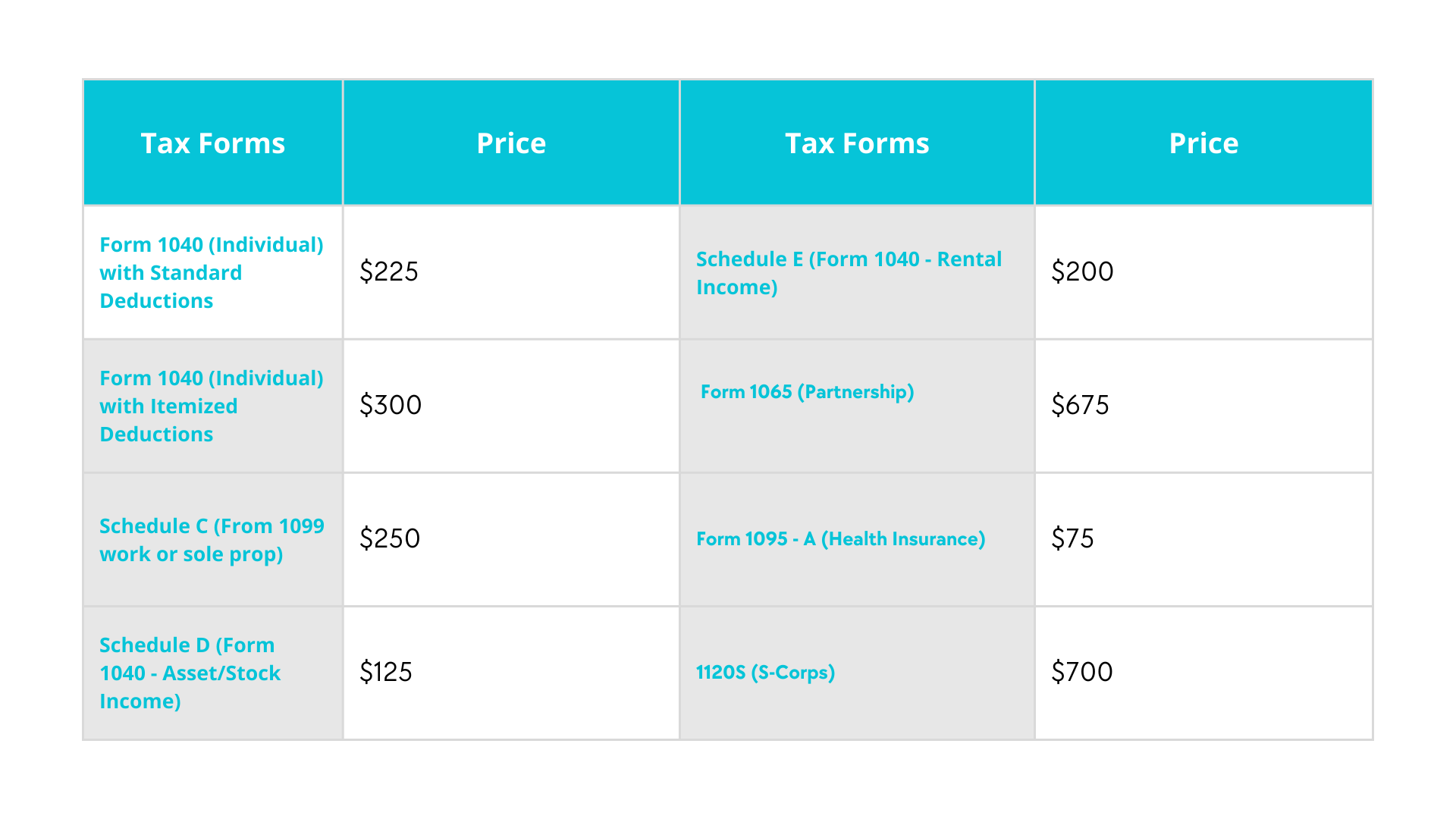Select the $700 price cell
Screen dimensions: 1456x819
[1203, 673]
